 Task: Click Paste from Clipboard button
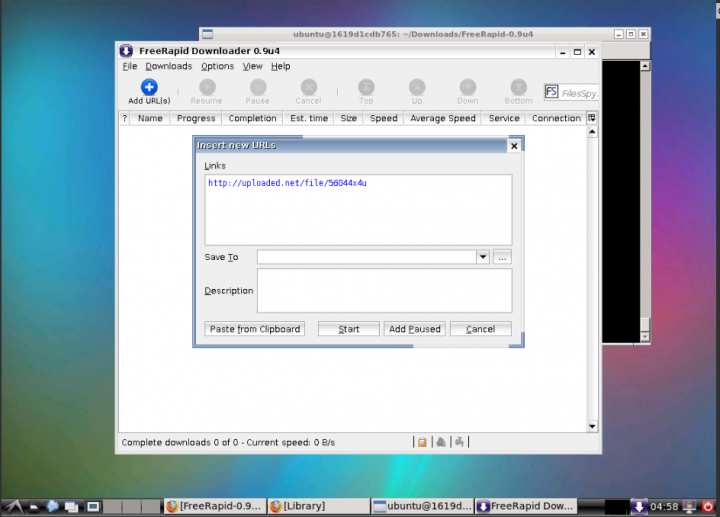tap(255, 329)
